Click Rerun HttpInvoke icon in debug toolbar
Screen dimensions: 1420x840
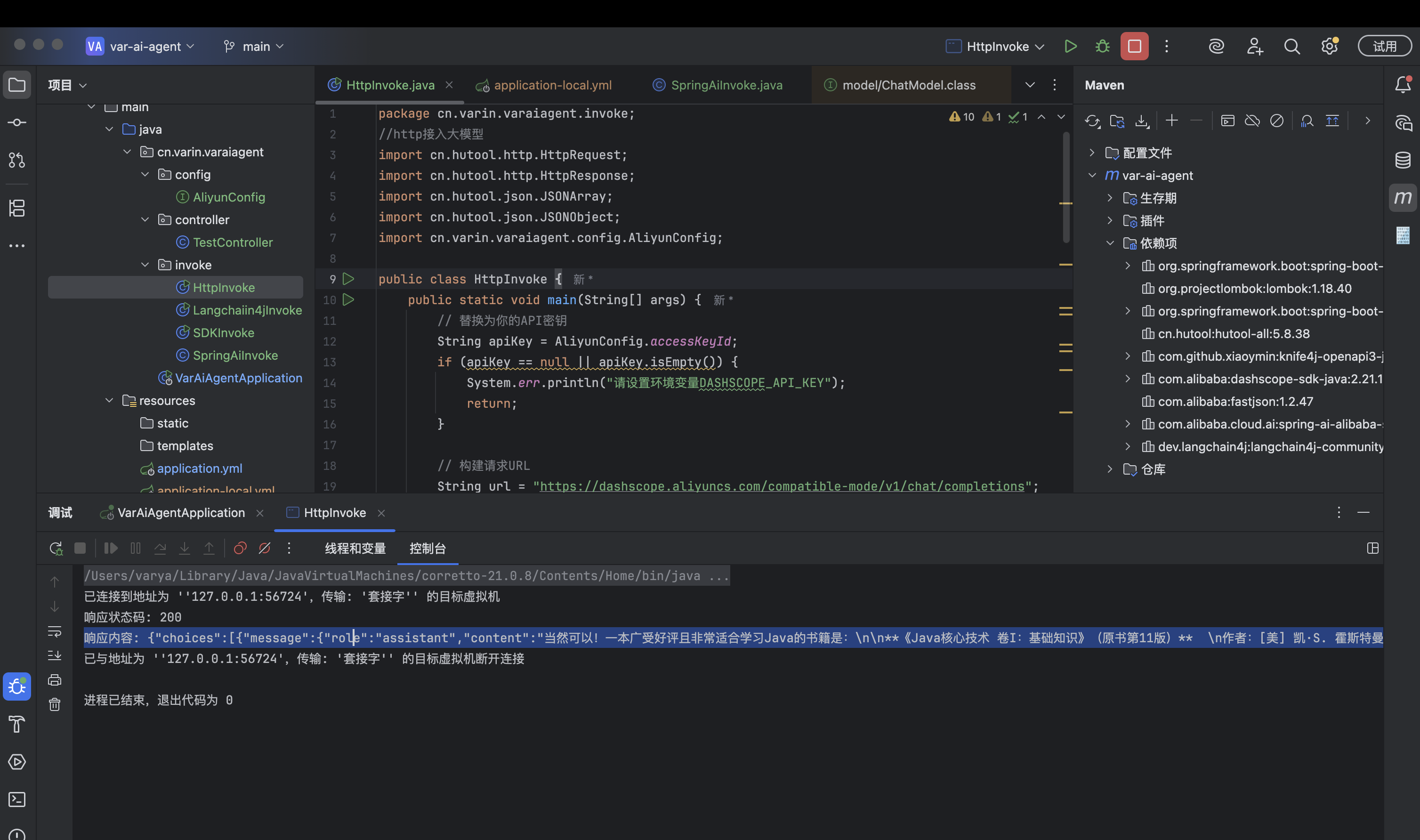click(56, 548)
